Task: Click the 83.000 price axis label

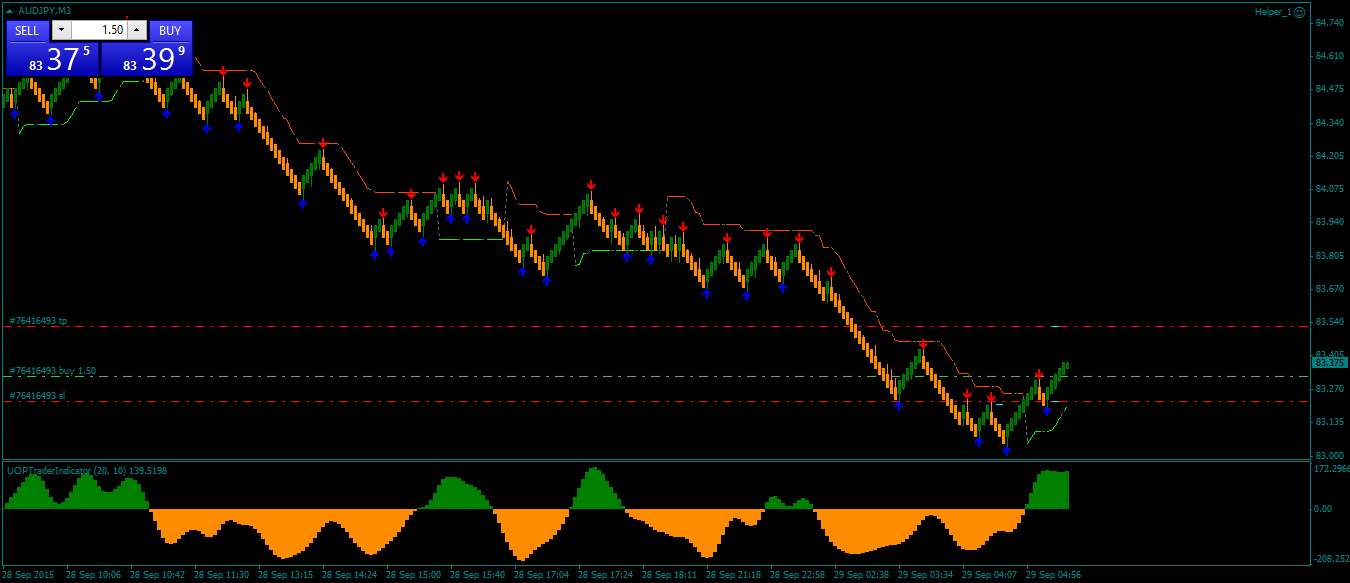Action: click(1330, 455)
